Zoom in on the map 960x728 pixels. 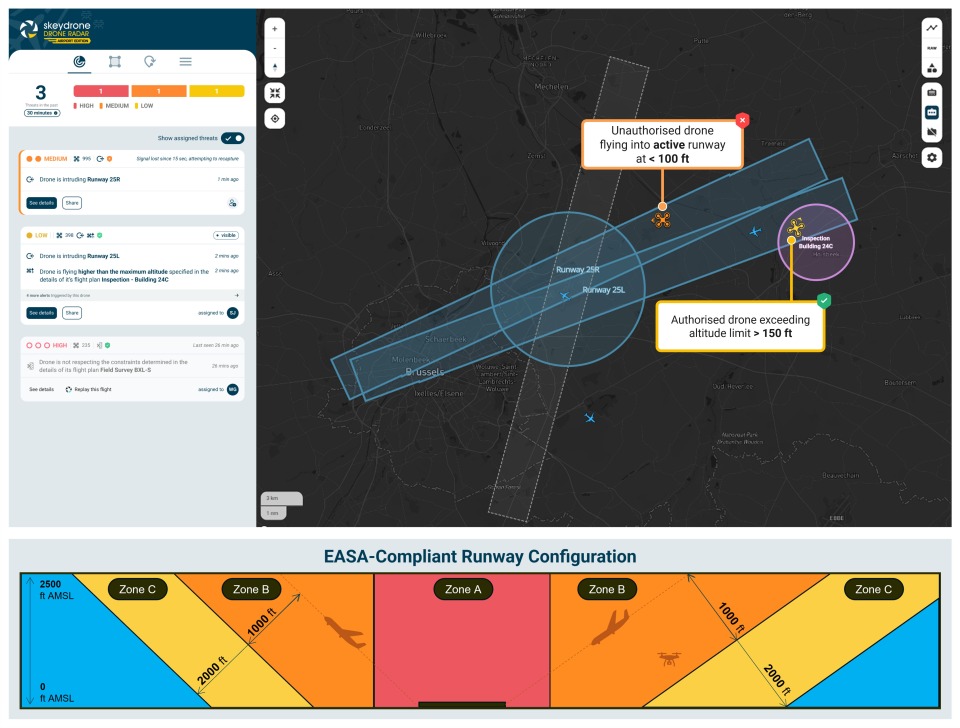pos(275,29)
